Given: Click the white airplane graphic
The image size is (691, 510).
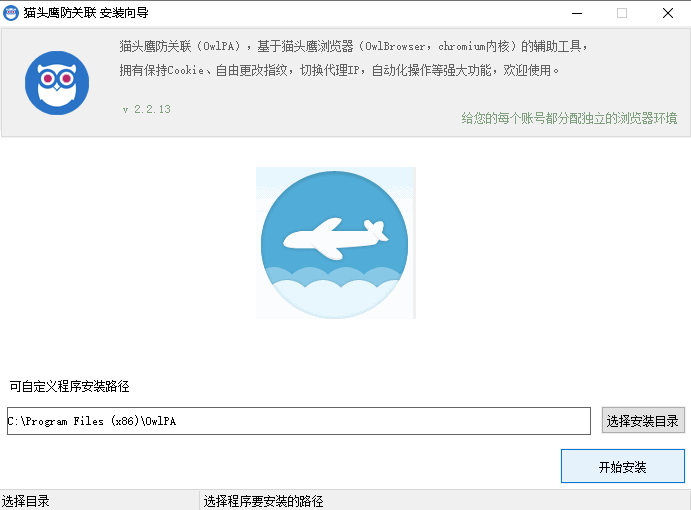Looking at the screenshot, I should [334, 236].
